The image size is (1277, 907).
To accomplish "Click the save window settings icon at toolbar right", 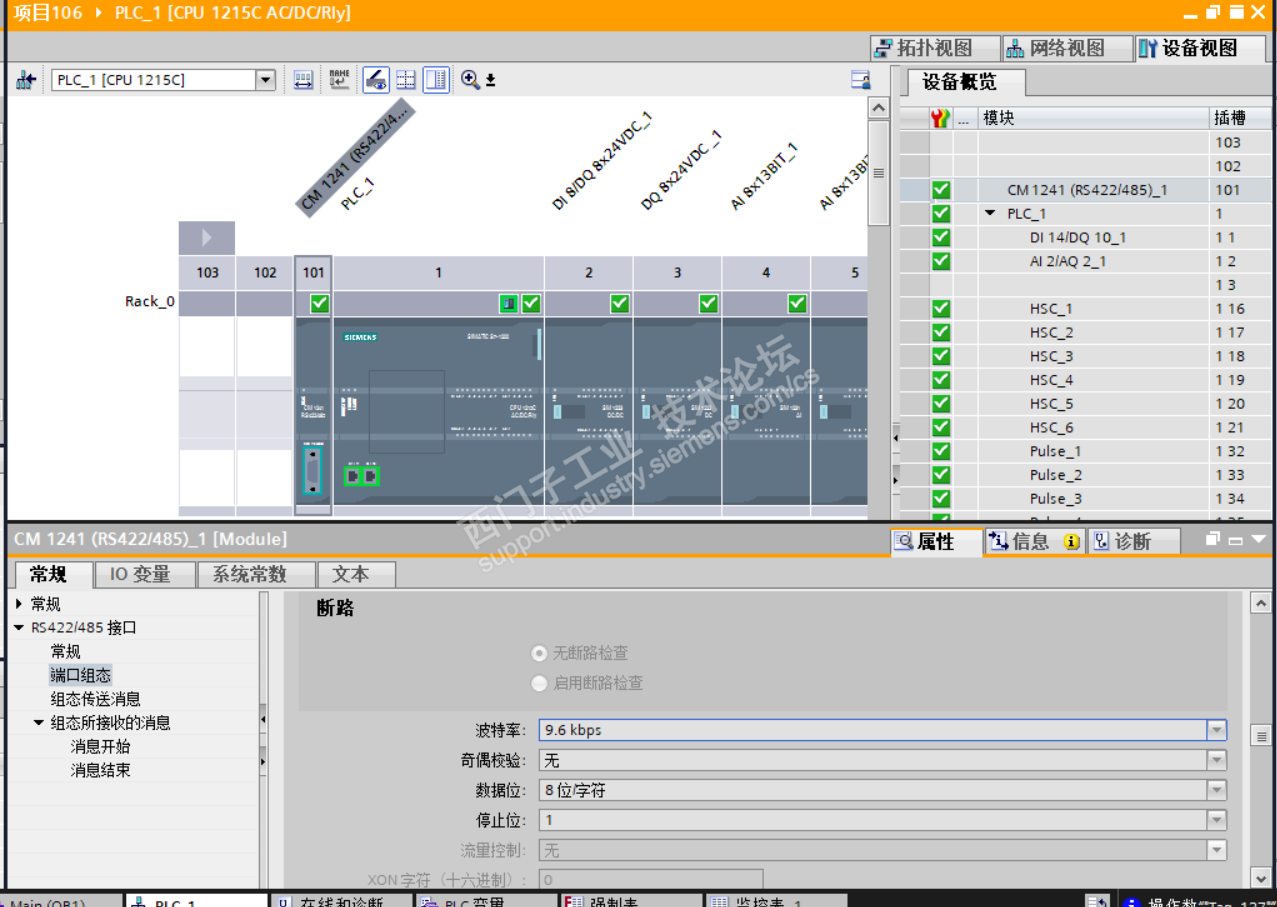I will pos(860,80).
